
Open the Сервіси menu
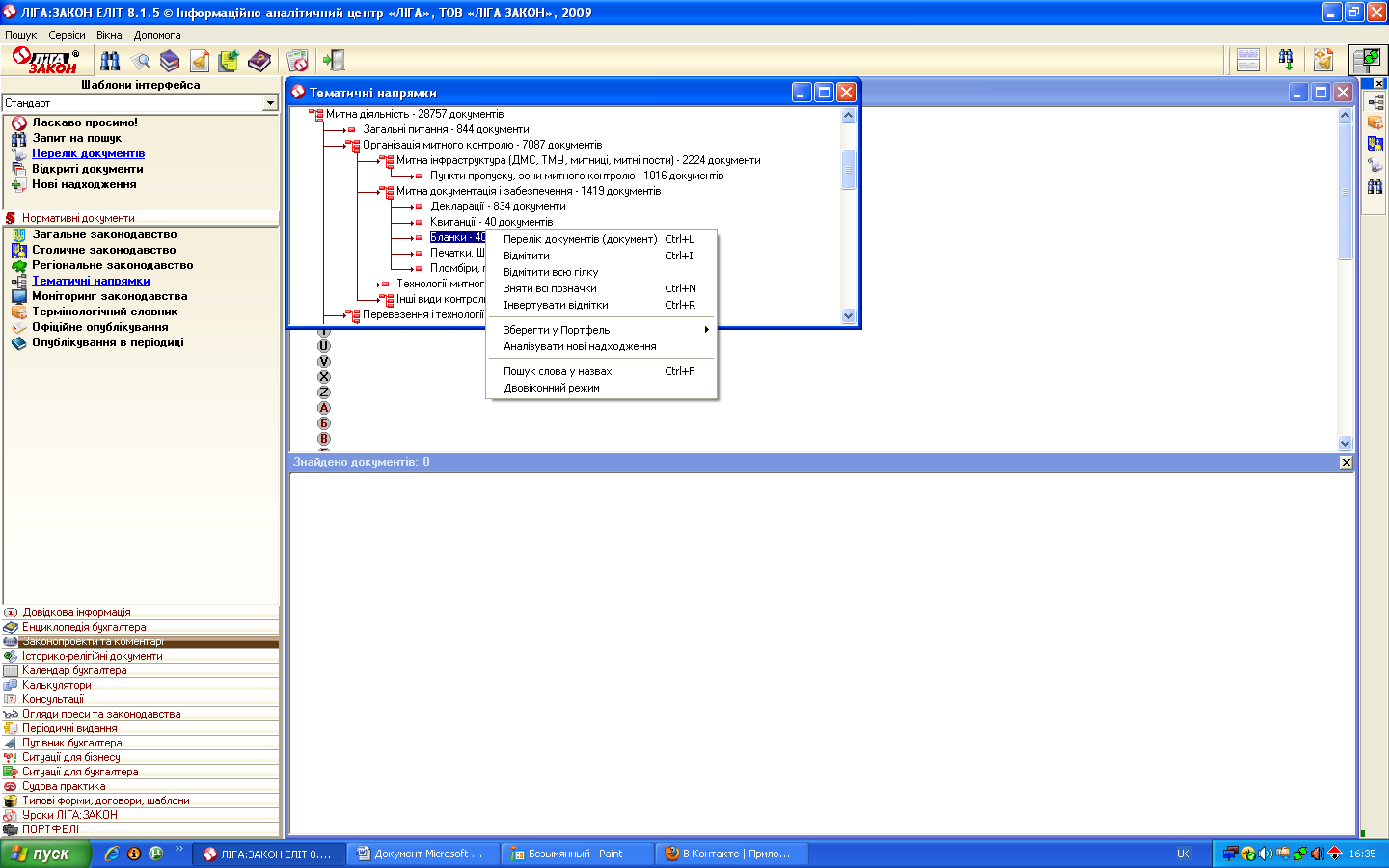tap(68, 35)
